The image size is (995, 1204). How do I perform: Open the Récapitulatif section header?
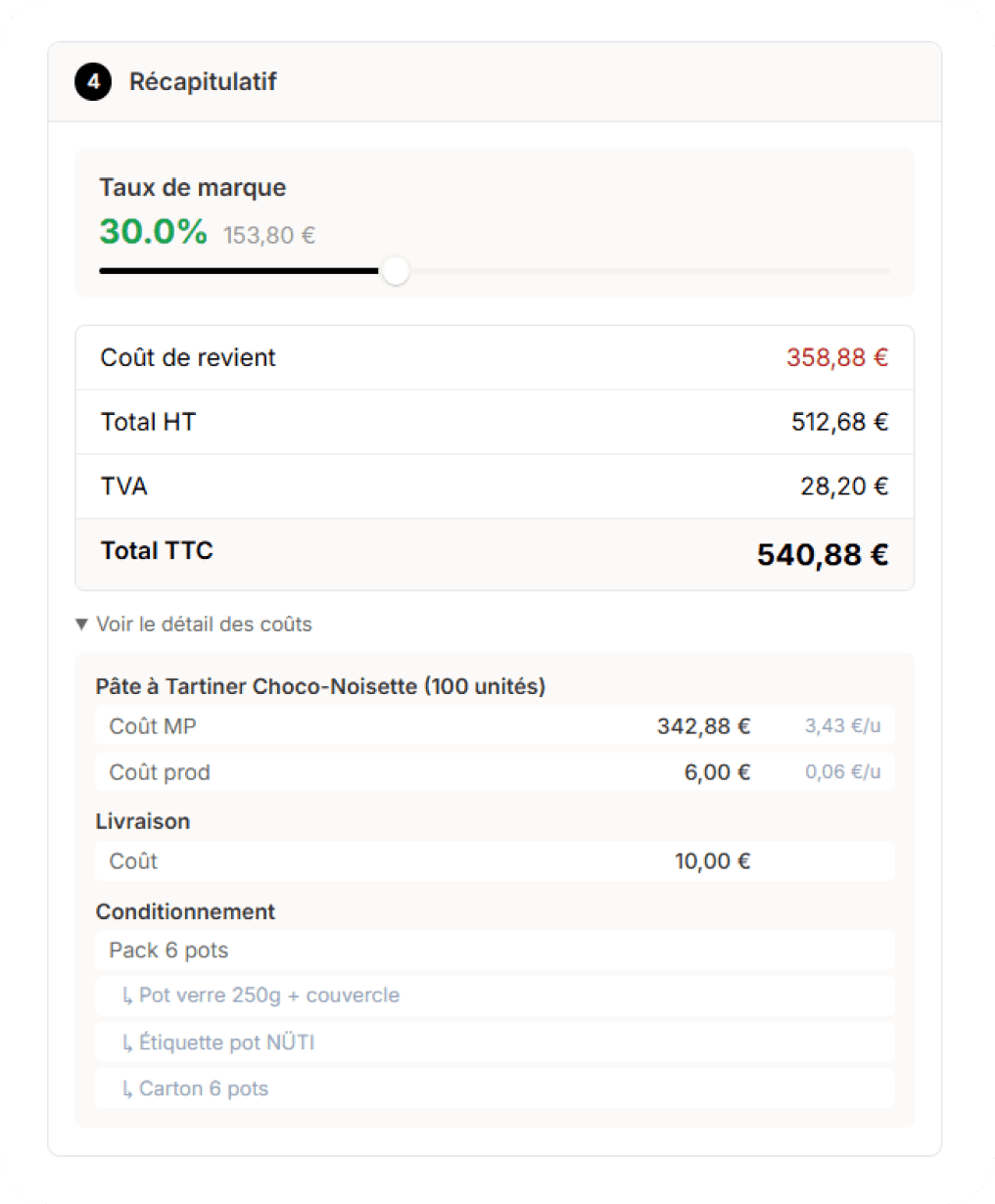(x=202, y=82)
